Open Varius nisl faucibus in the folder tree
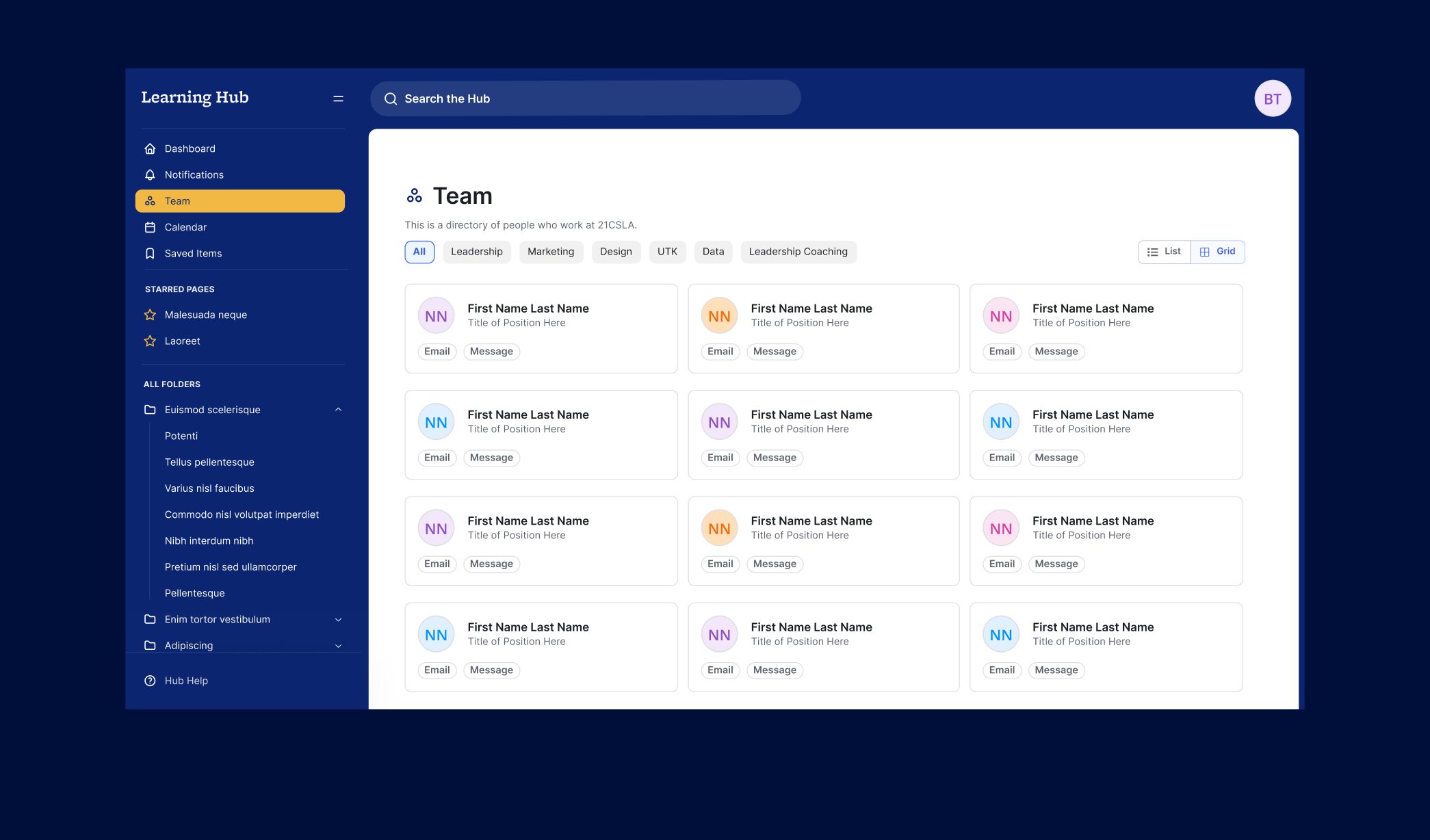 [x=209, y=488]
